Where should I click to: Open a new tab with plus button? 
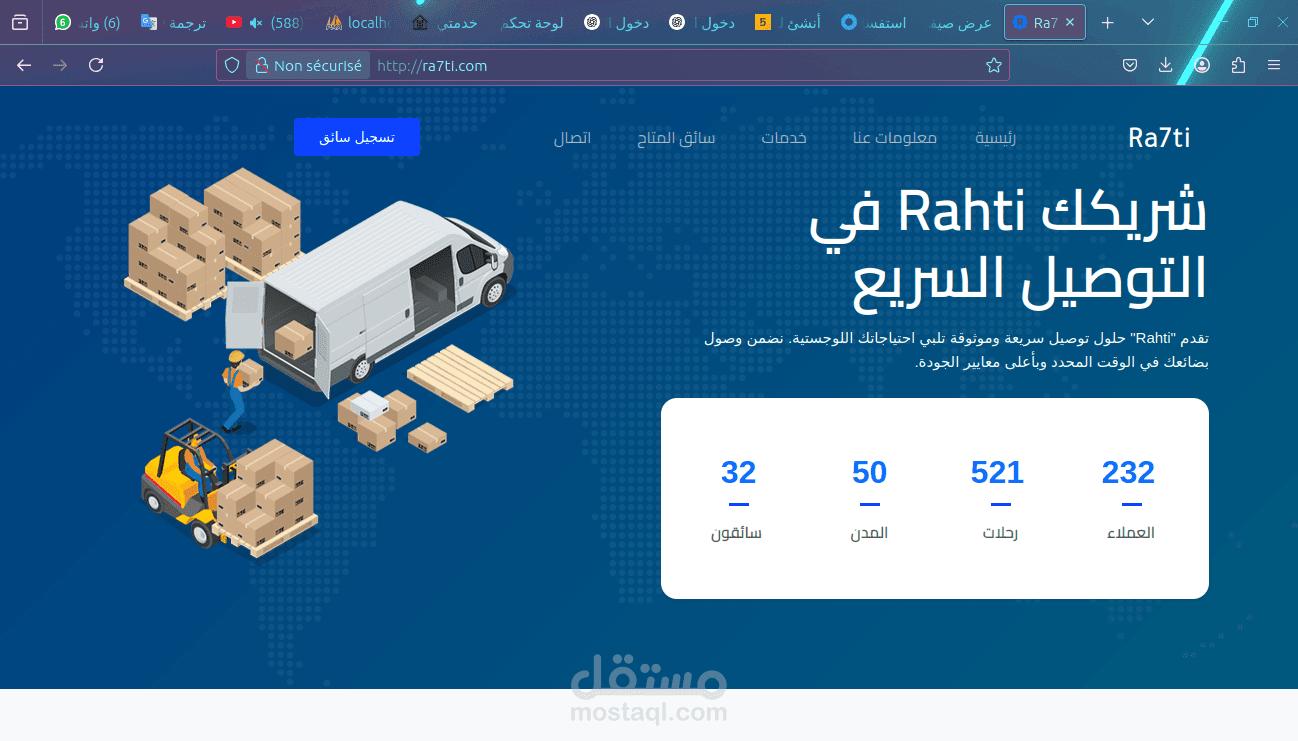click(1107, 22)
